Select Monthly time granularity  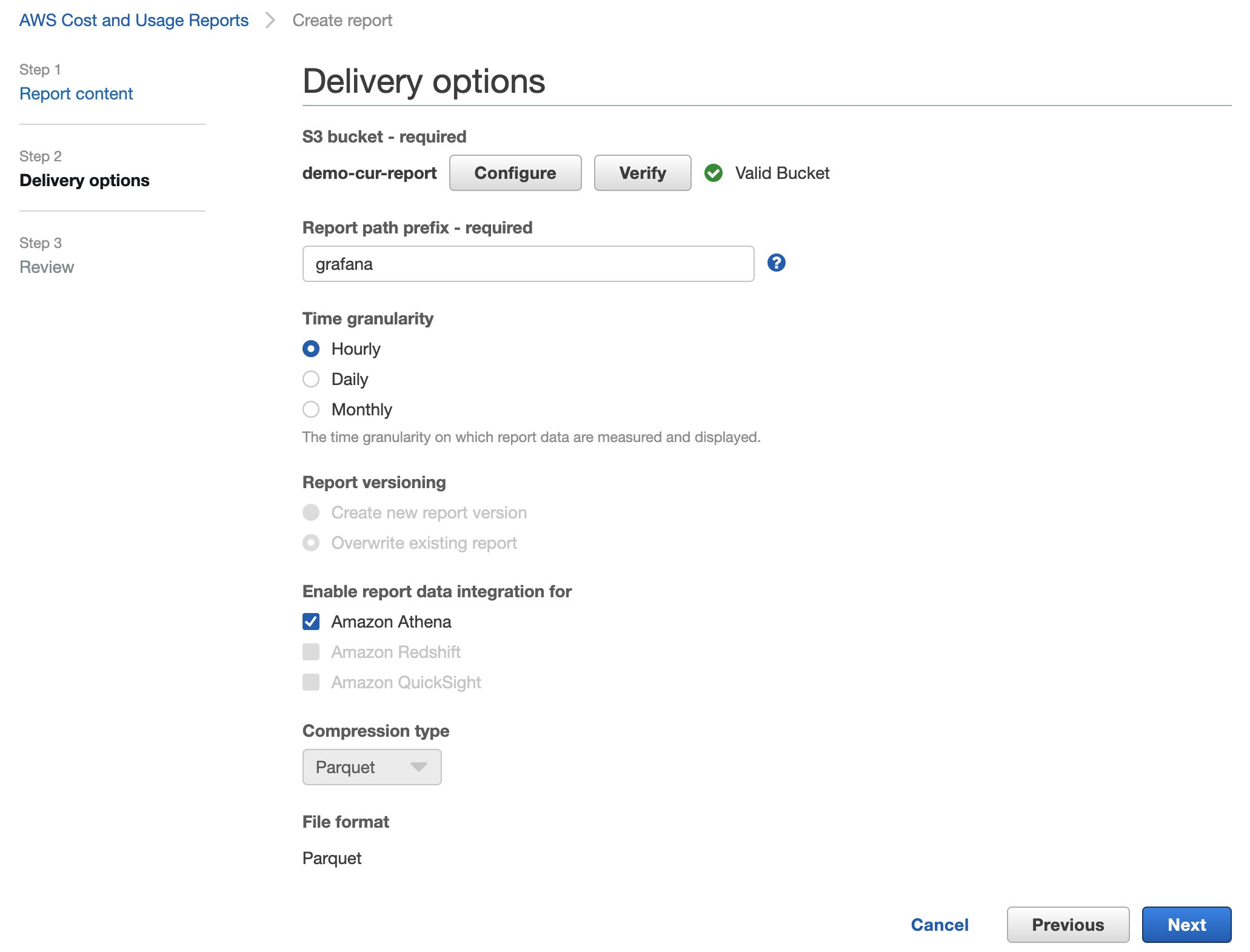(x=311, y=409)
